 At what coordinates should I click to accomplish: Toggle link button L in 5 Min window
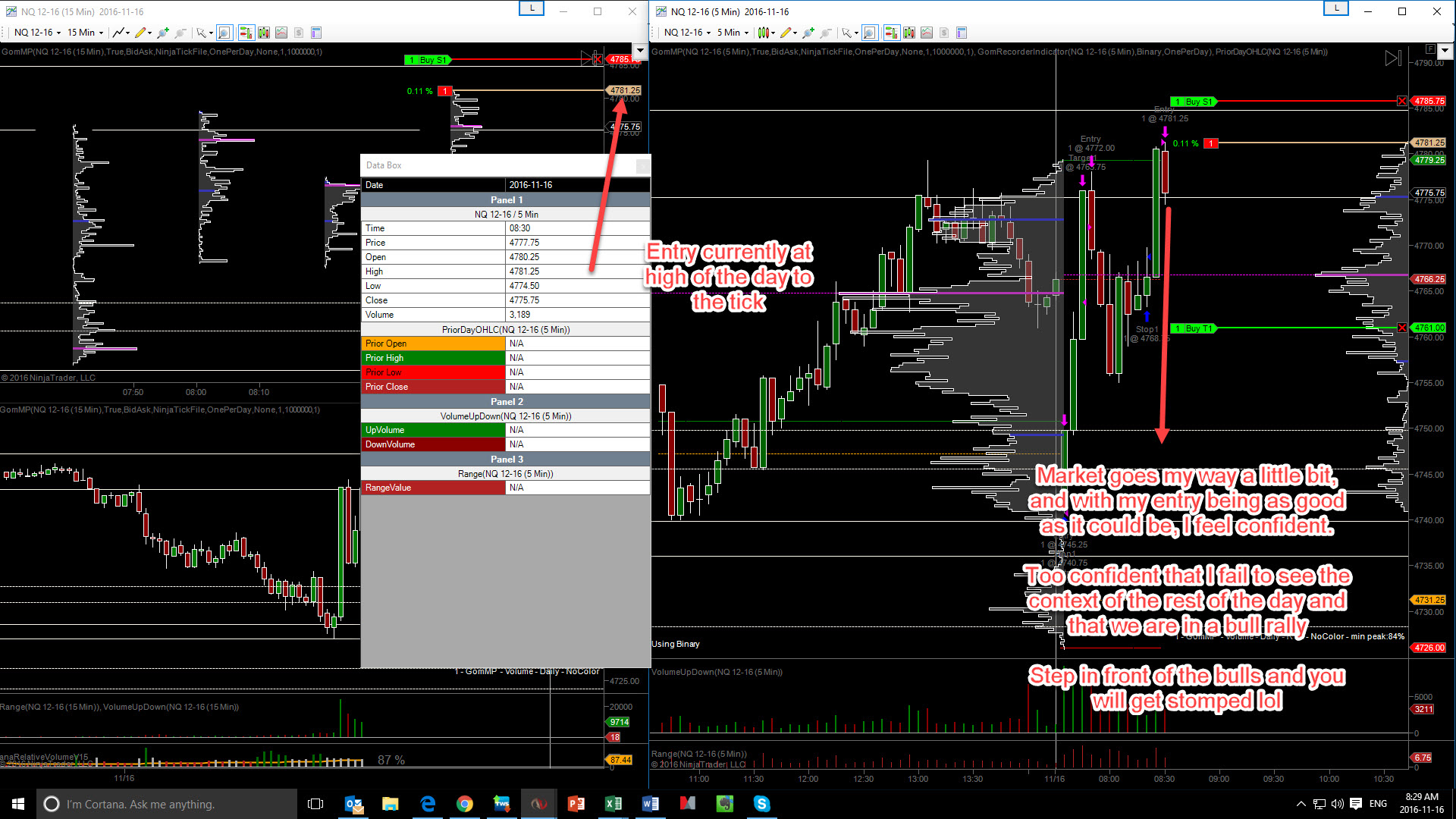click(x=1336, y=8)
